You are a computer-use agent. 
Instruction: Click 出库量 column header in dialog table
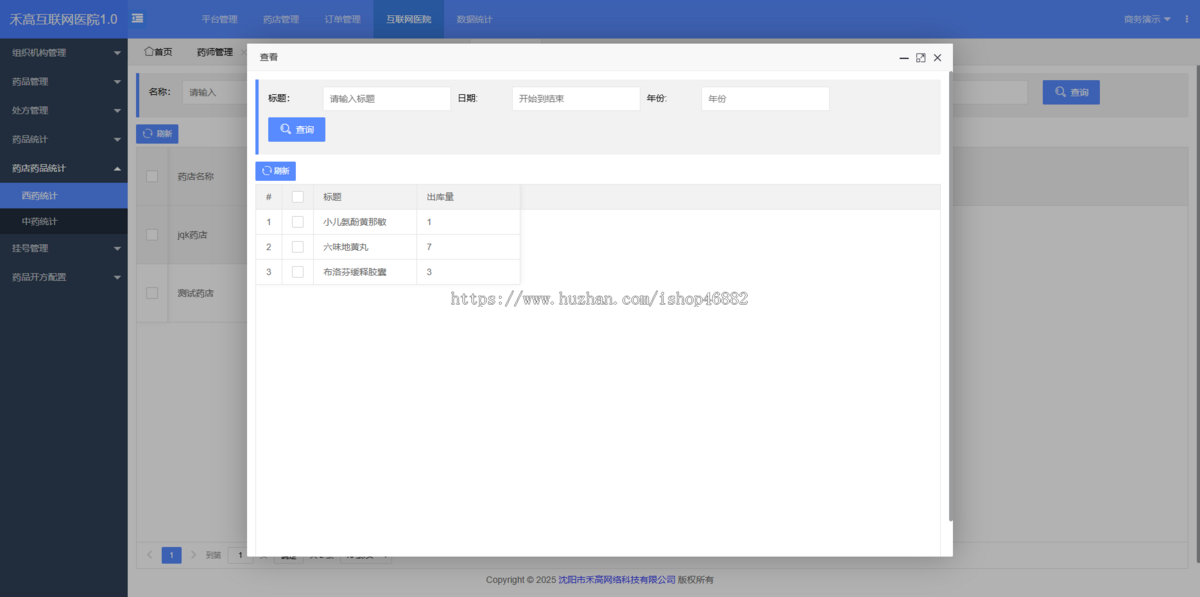coord(468,197)
